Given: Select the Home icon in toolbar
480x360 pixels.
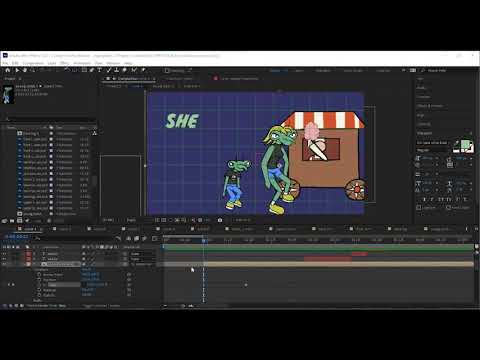Looking at the screenshot, I should pos(8,70).
